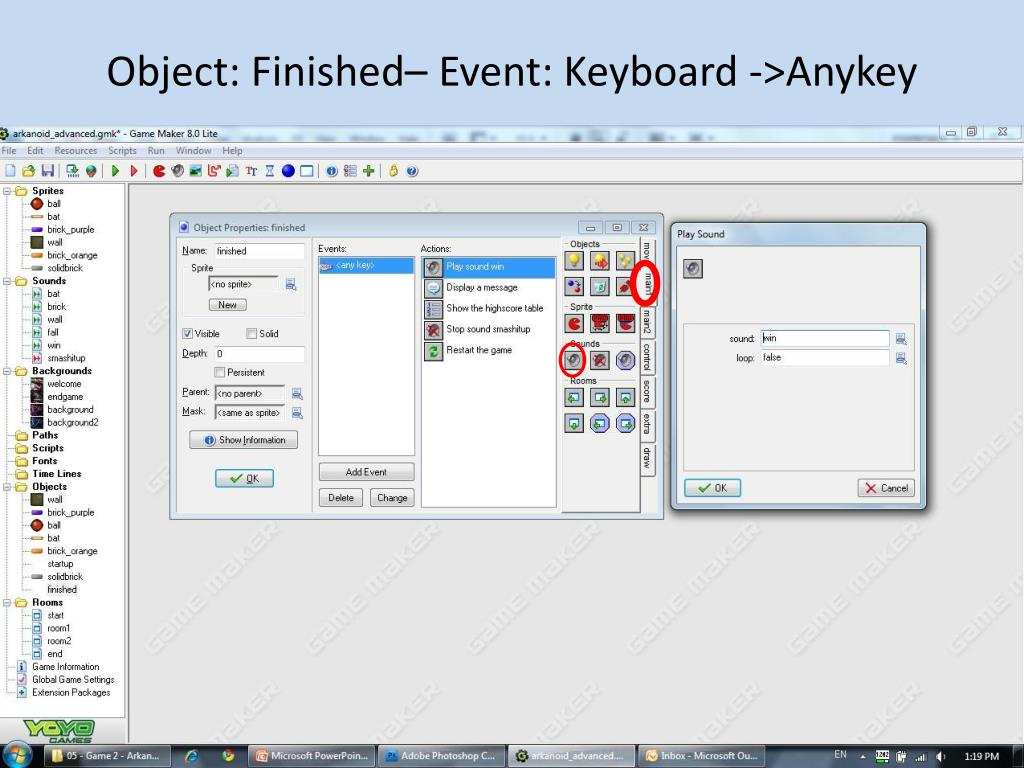Image resolution: width=1024 pixels, height=768 pixels.
Task: Open the Run menu
Action: 156,151
